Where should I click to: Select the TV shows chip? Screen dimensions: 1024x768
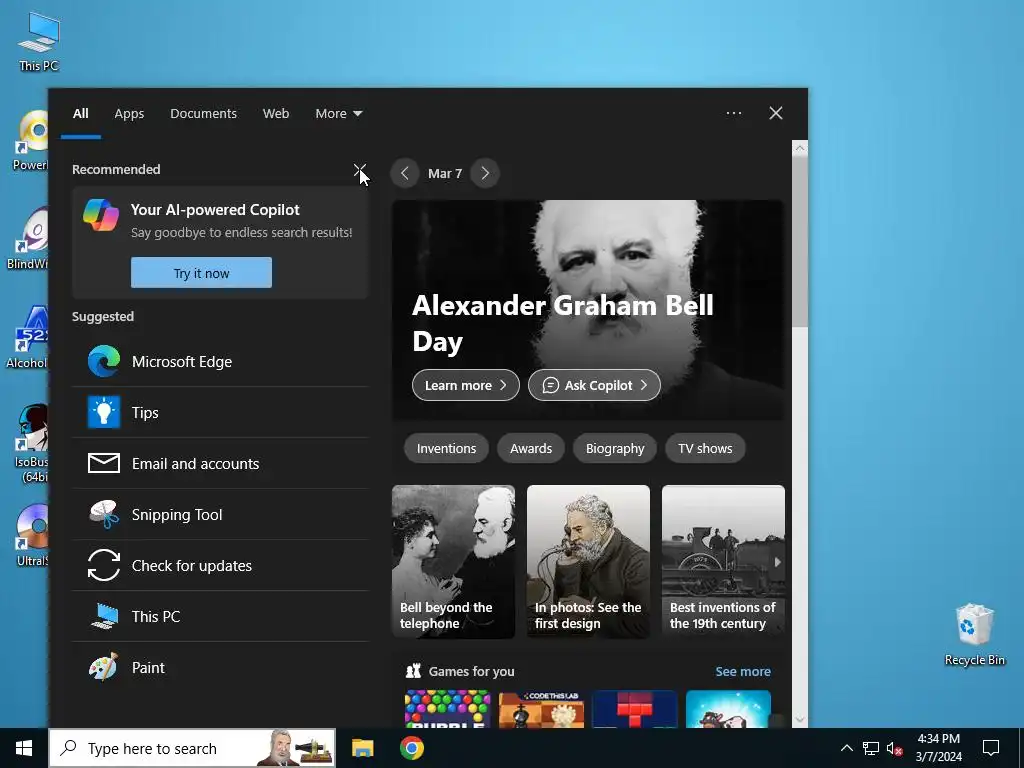pyautogui.click(x=705, y=449)
